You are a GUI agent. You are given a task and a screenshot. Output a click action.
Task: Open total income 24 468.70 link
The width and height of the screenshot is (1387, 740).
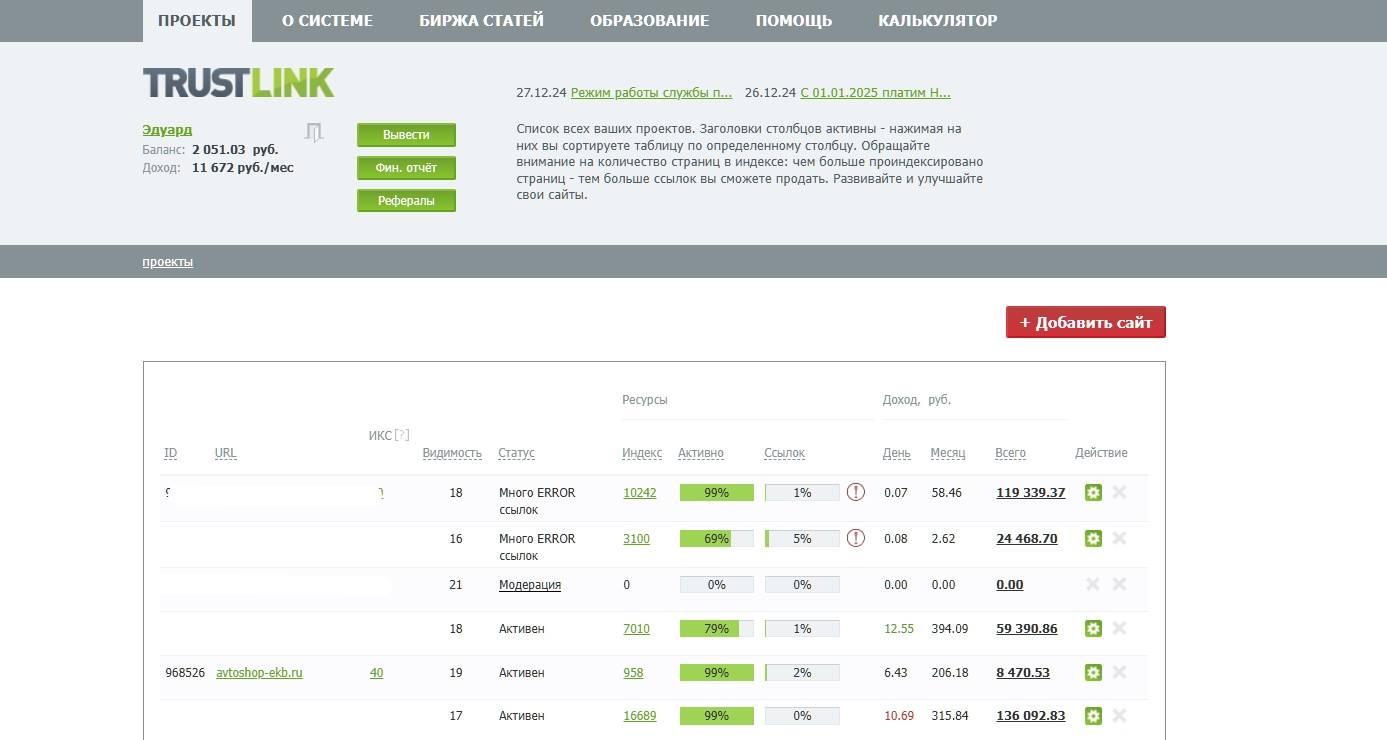click(1027, 539)
